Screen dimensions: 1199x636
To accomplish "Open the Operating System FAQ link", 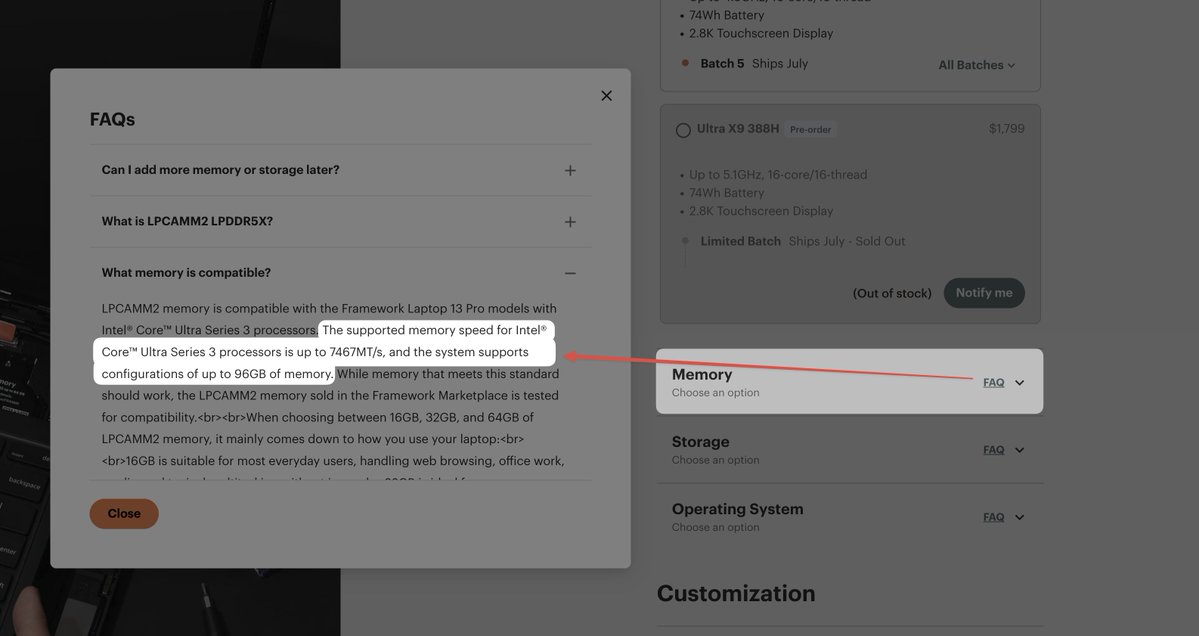I will (993, 517).
